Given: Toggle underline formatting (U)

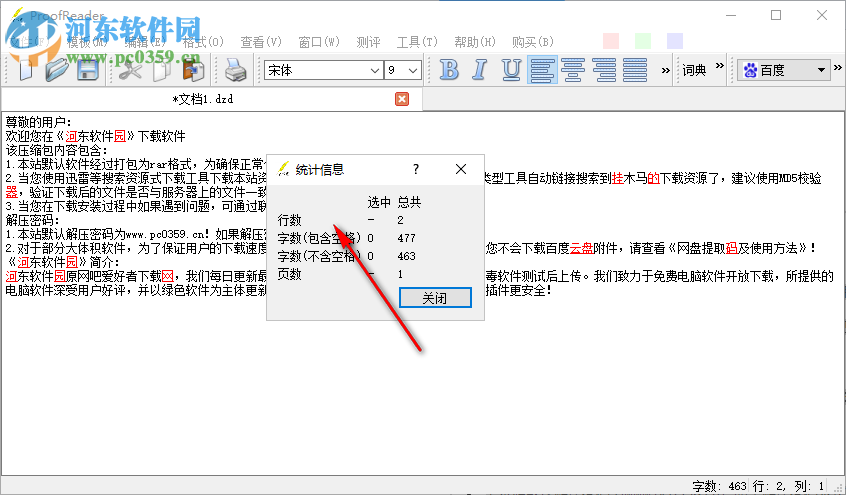Looking at the screenshot, I should [x=511, y=70].
